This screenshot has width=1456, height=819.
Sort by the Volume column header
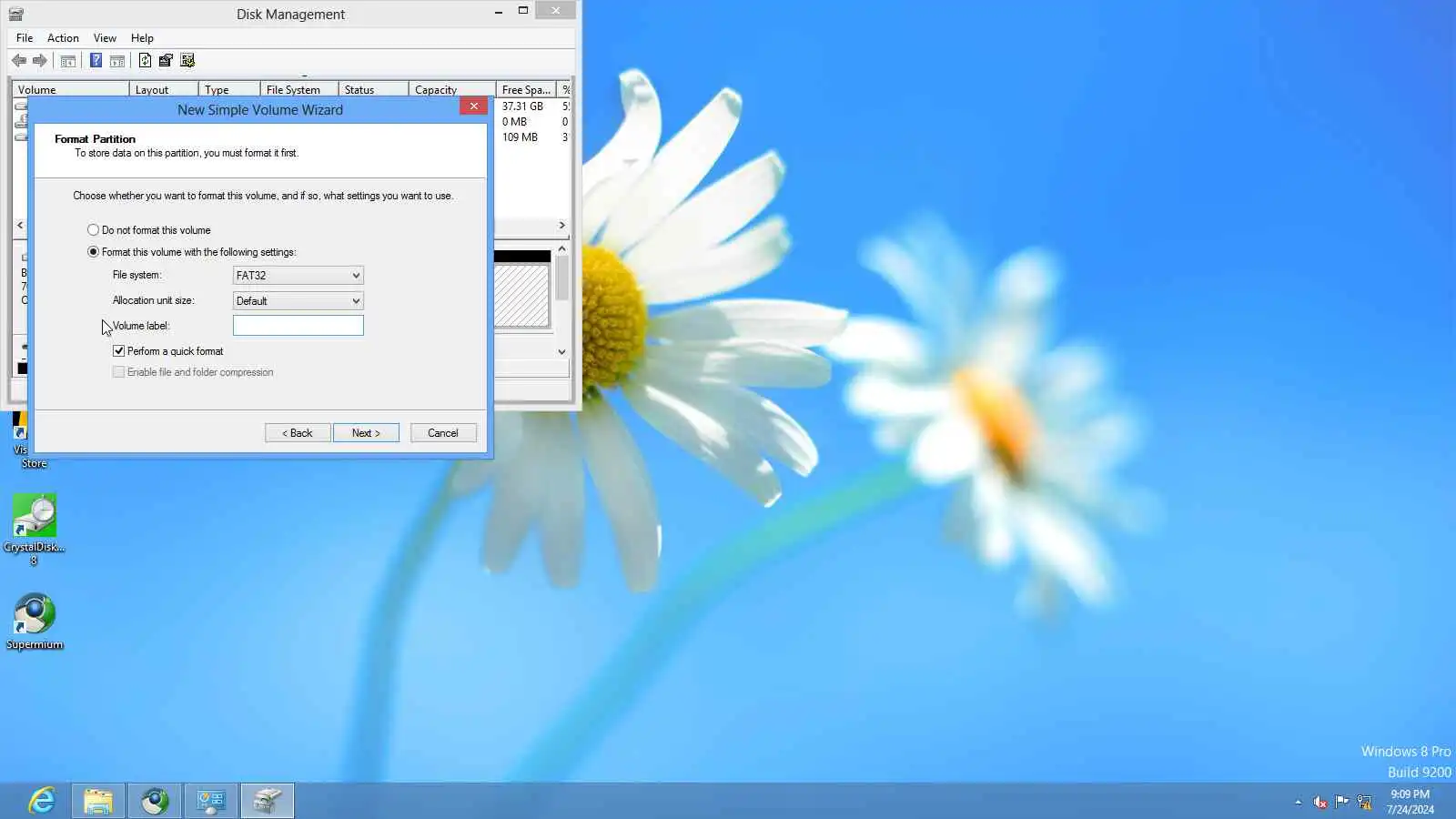click(70, 90)
